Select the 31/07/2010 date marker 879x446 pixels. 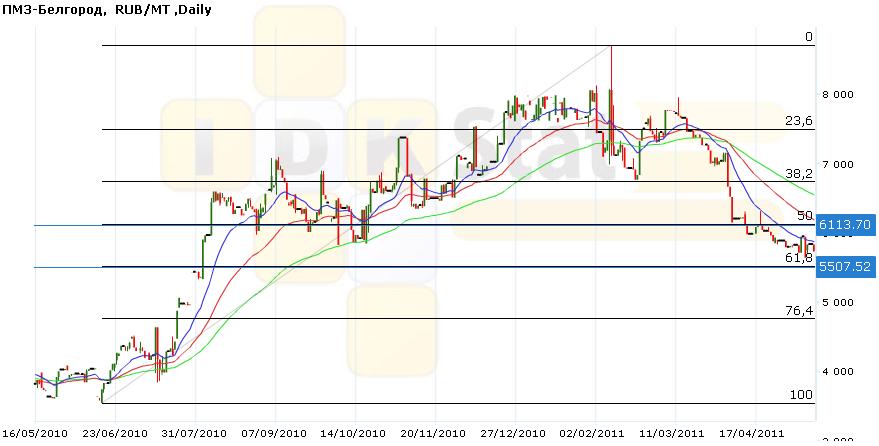pyautogui.click(x=194, y=434)
